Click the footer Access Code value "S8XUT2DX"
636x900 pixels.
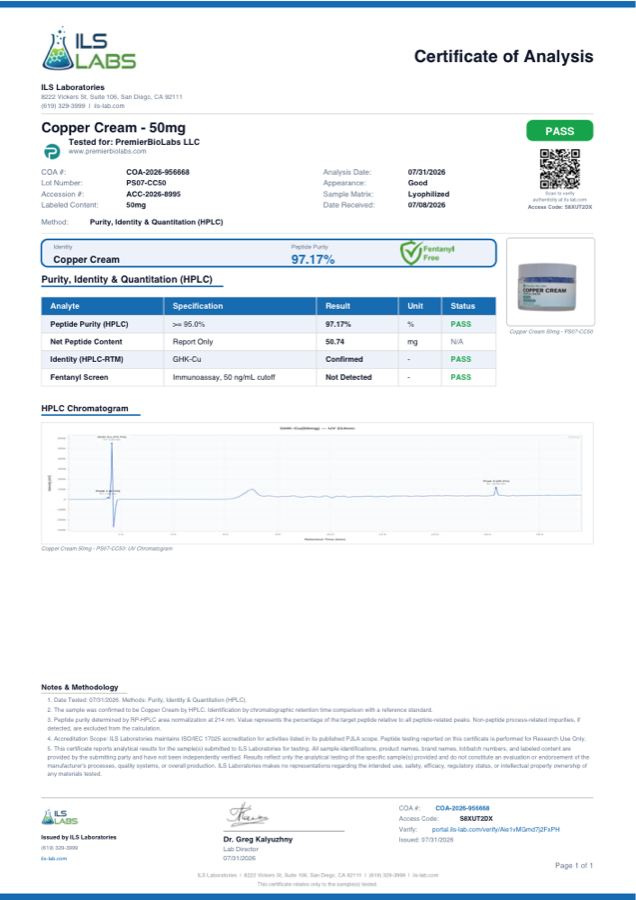(476, 818)
